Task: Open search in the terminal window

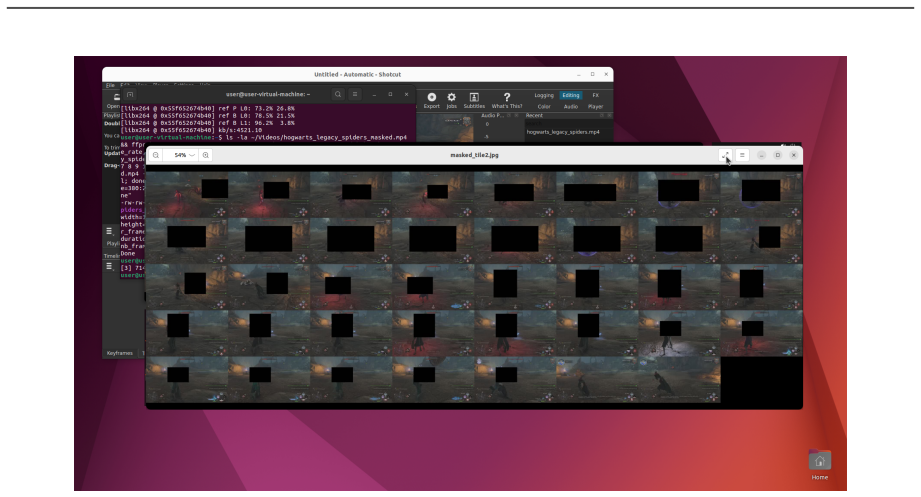Action: (x=338, y=94)
